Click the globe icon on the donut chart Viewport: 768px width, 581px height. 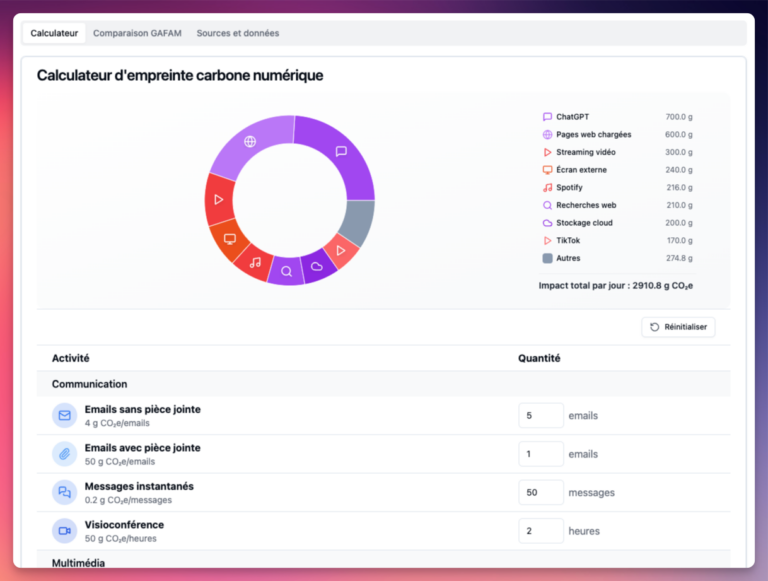(250, 142)
